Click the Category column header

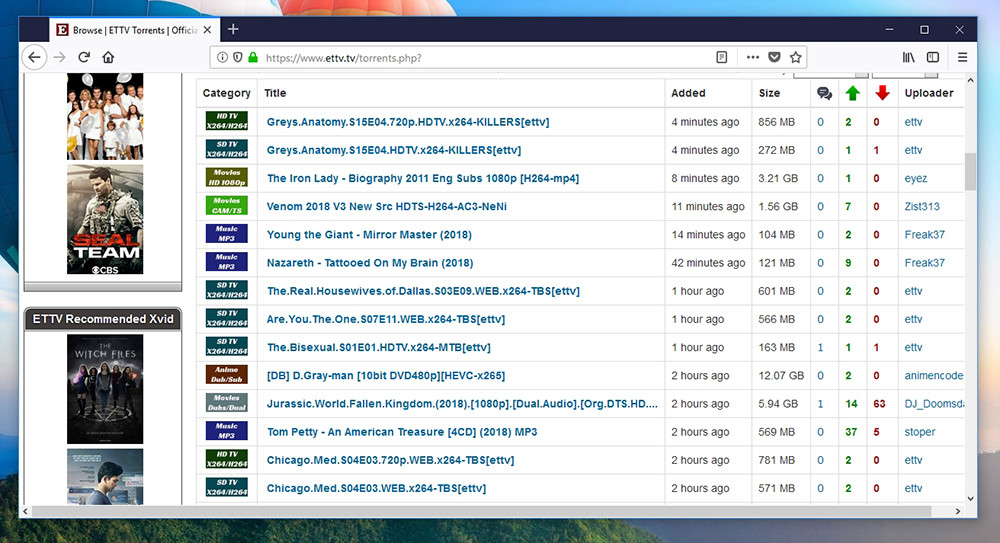click(226, 93)
